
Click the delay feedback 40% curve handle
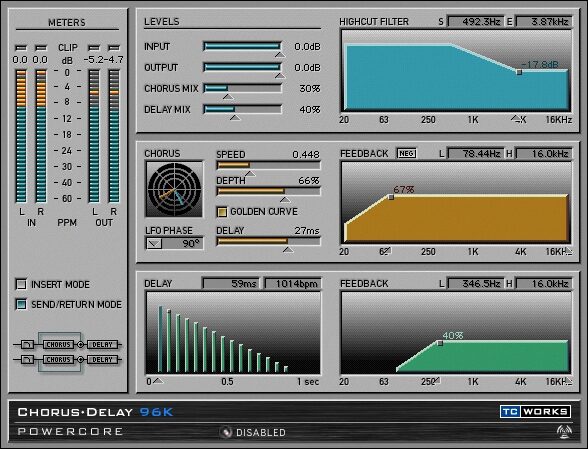(x=440, y=343)
